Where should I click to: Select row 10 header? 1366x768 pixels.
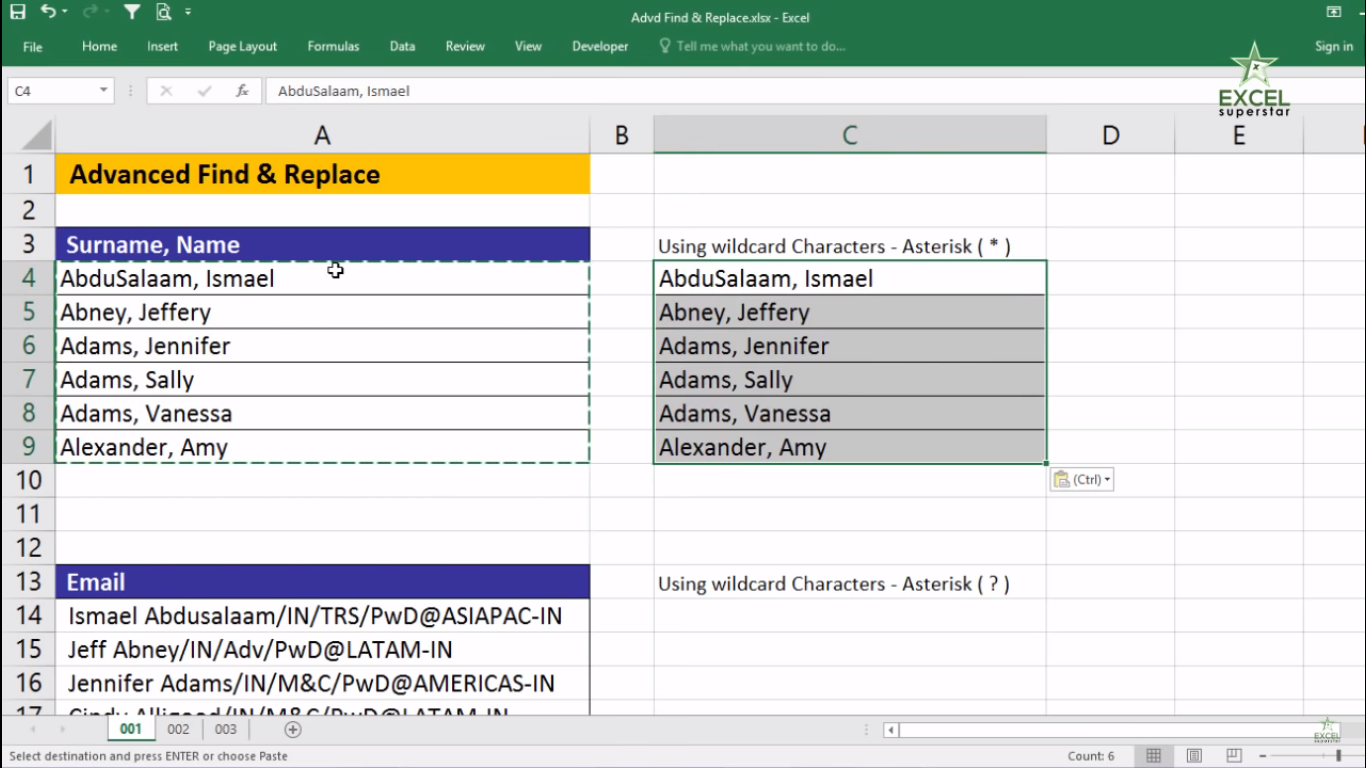(28, 480)
